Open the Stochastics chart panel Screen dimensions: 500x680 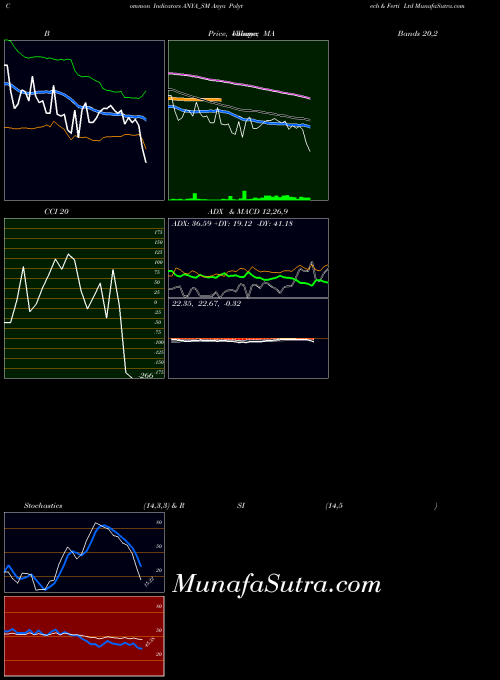point(85,552)
